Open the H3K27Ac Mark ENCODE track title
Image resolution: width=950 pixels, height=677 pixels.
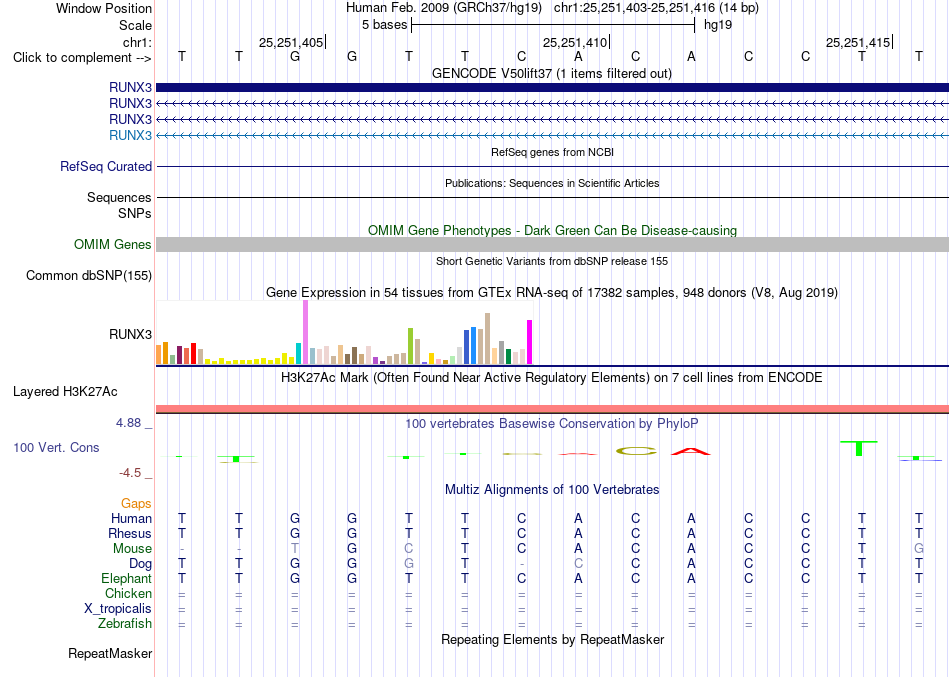click(x=552, y=378)
